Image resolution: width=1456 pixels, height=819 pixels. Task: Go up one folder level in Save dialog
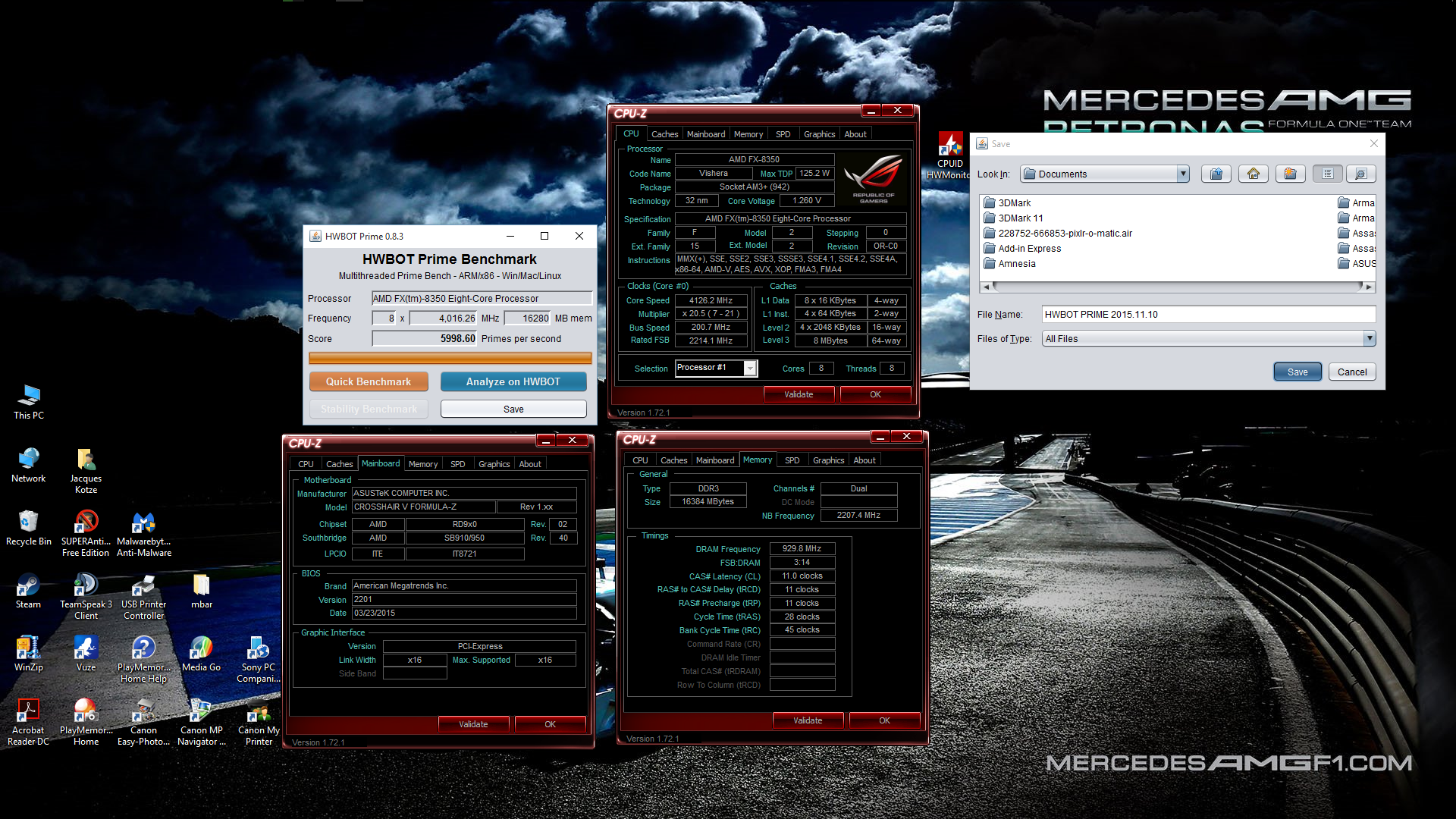click(x=1216, y=174)
